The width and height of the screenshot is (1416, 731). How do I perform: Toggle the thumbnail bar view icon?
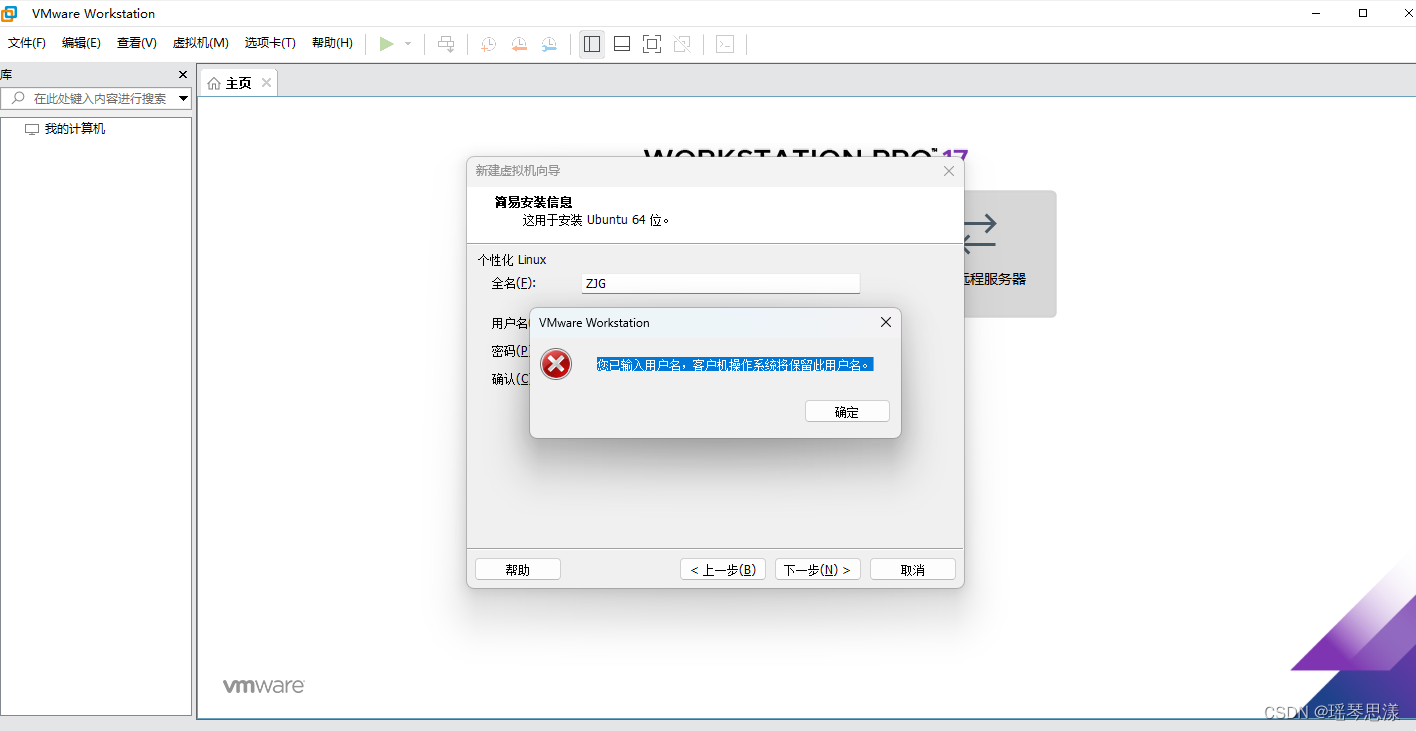[x=622, y=44]
